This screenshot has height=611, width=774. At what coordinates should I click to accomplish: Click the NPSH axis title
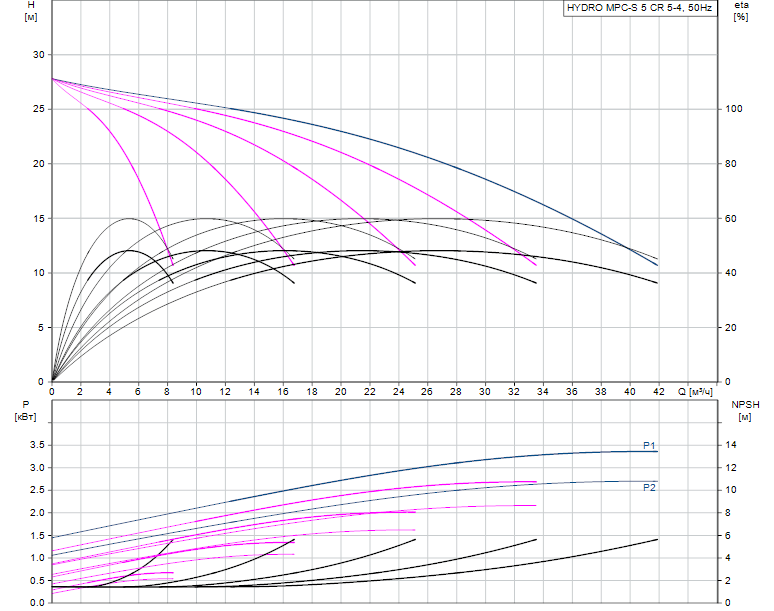[745, 404]
